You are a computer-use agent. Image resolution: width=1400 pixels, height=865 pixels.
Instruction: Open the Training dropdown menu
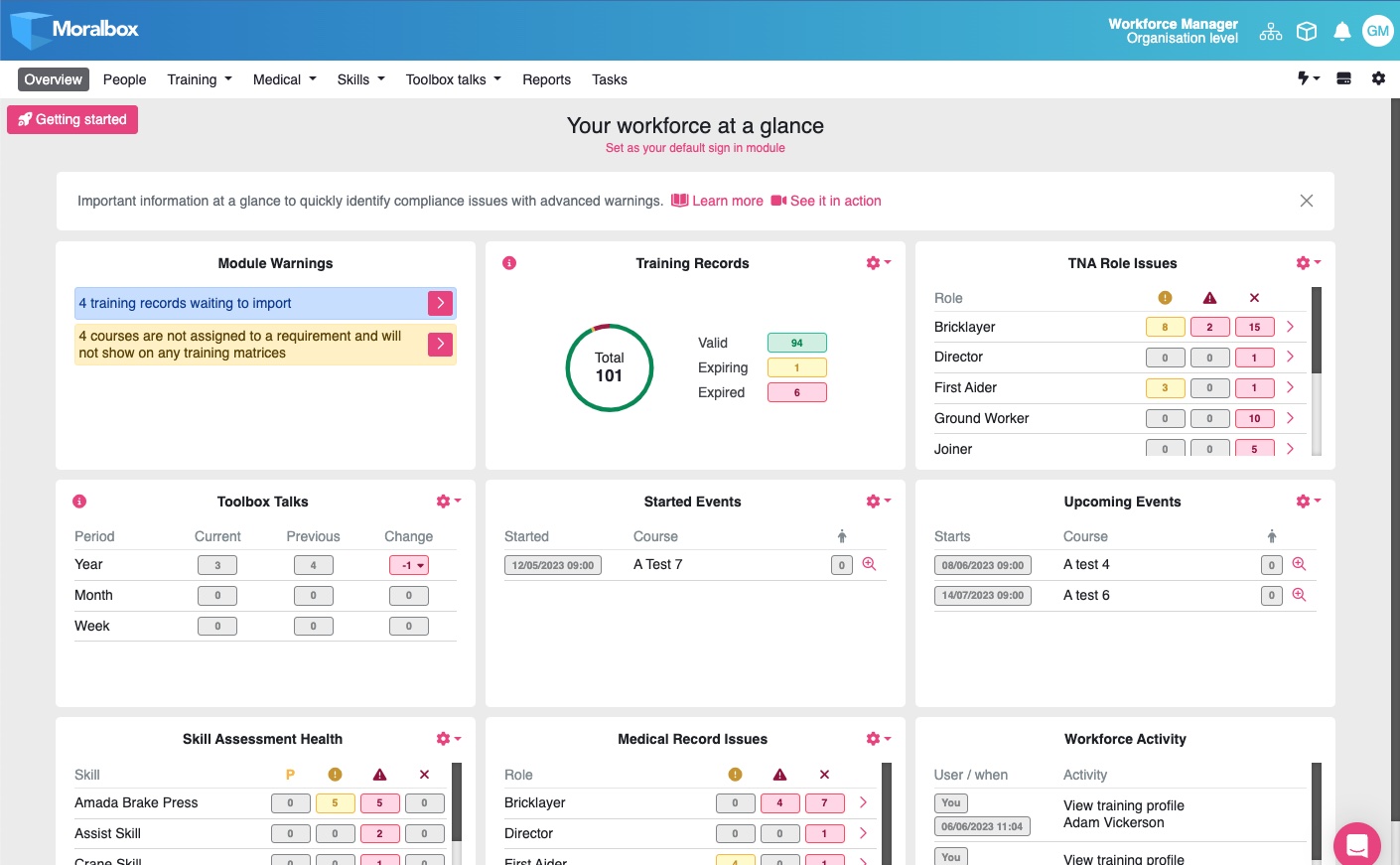pyautogui.click(x=199, y=79)
